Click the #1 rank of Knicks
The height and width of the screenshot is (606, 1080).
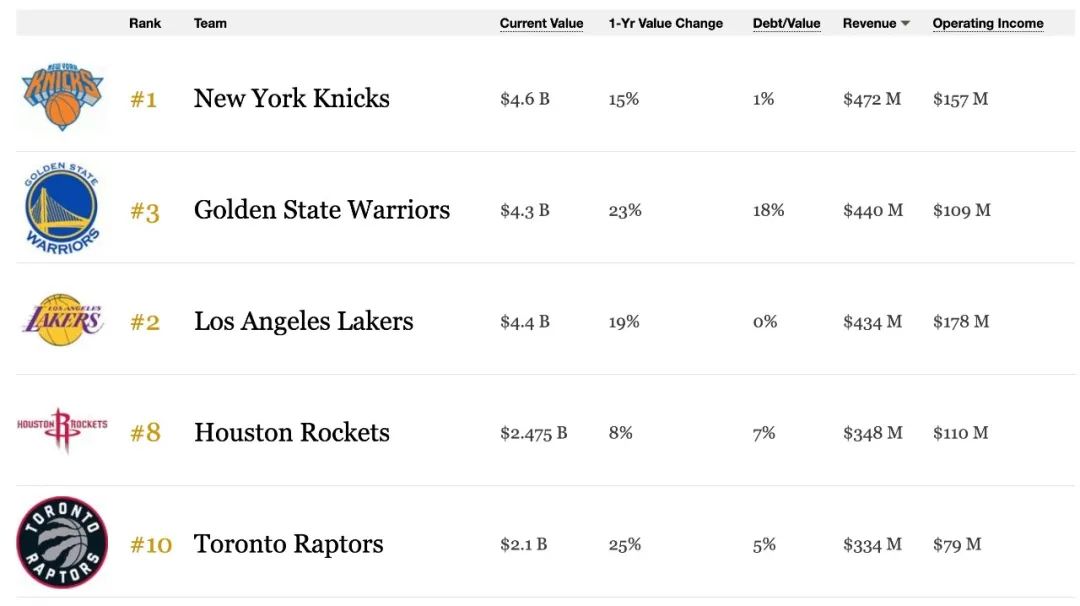143,99
